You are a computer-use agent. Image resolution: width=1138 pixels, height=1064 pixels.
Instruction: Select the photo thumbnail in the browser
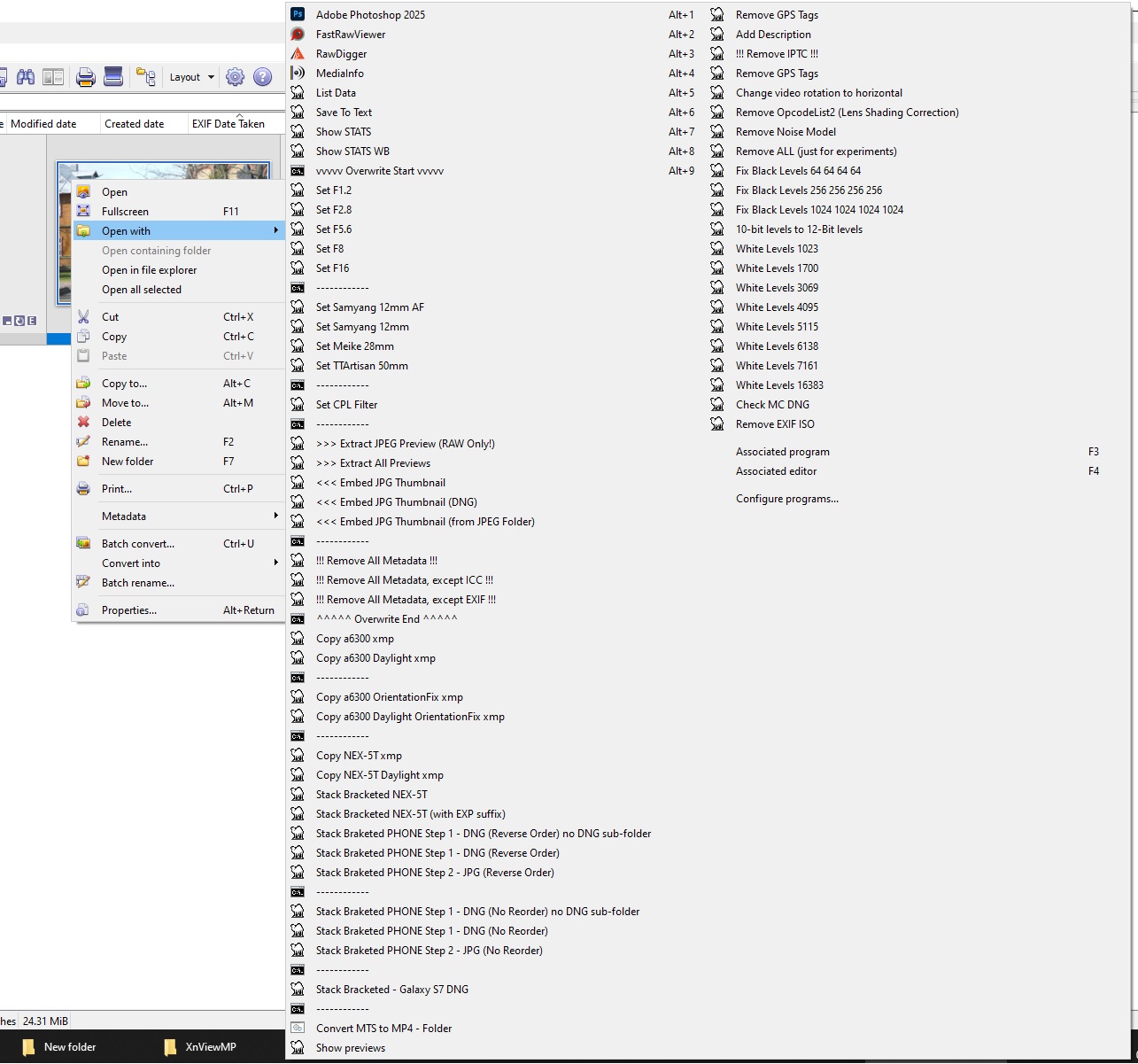(x=164, y=172)
